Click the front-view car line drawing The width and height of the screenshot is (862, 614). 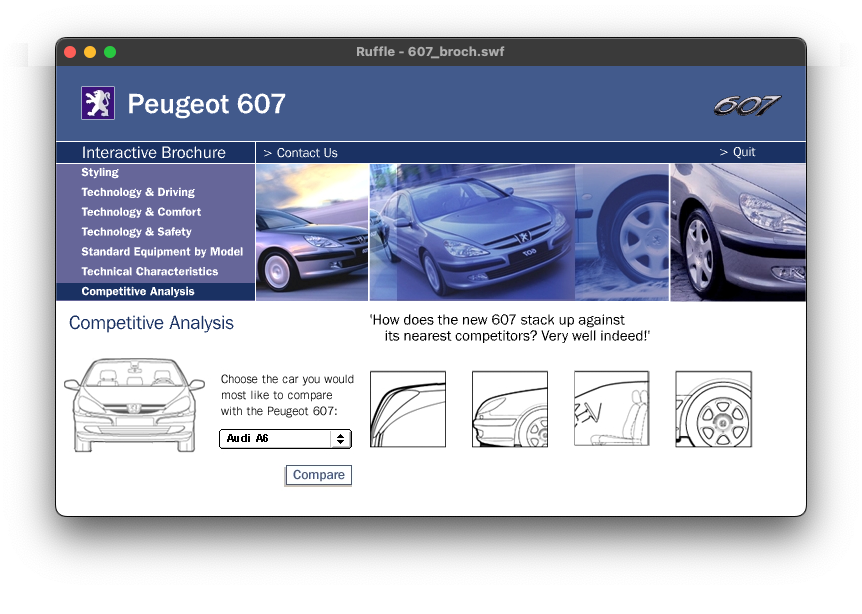pyautogui.click(x=135, y=405)
